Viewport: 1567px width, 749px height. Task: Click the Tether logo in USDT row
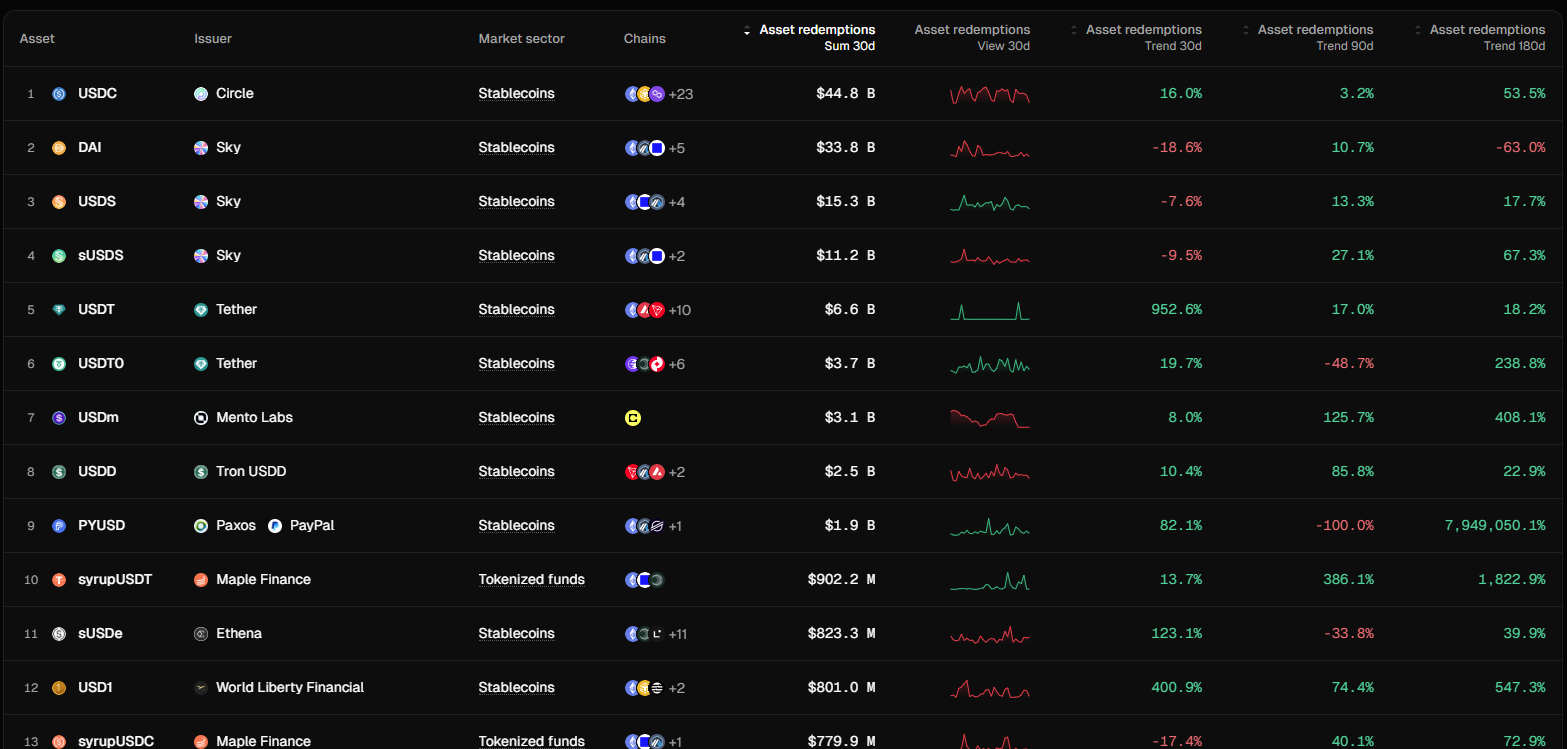pyautogui.click(x=201, y=310)
